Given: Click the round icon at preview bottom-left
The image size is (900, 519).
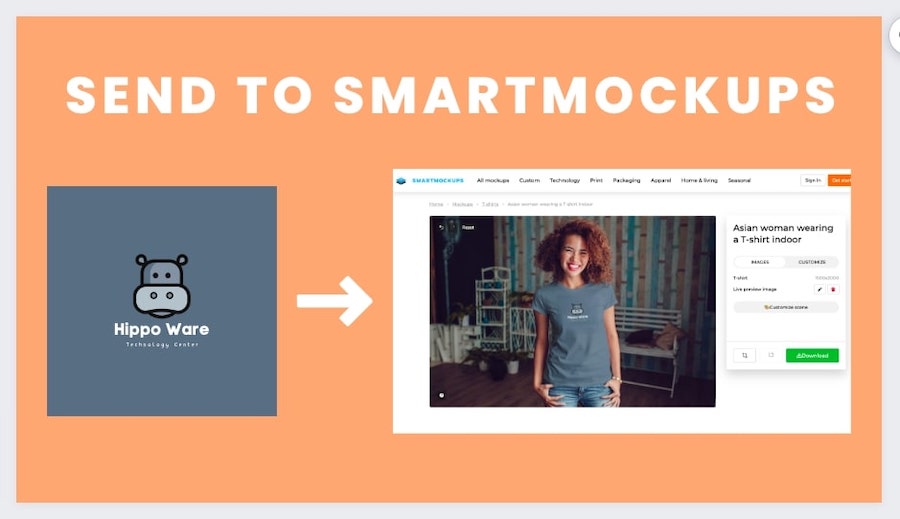Looking at the screenshot, I should coord(441,395).
